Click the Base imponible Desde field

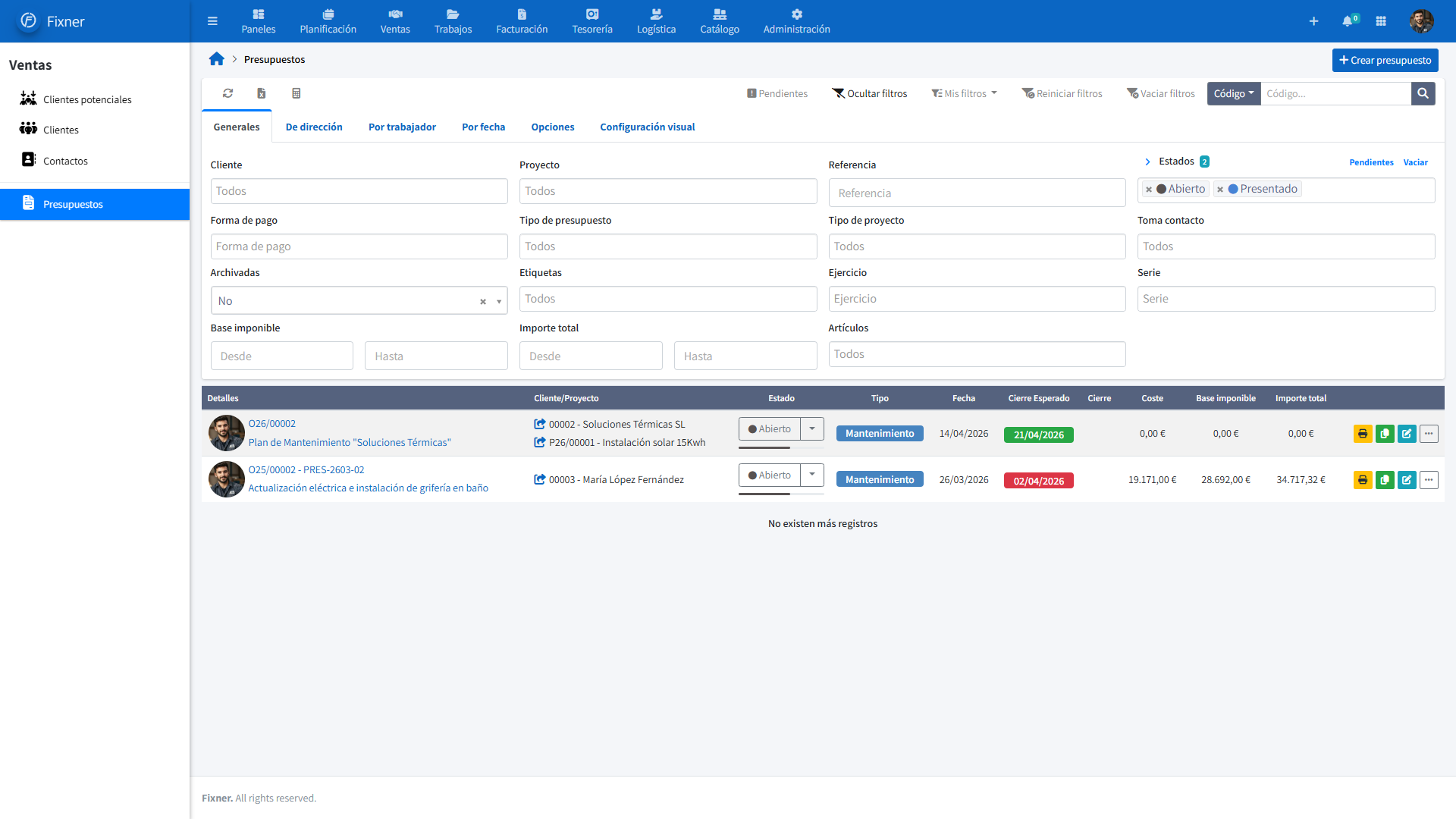point(281,356)
